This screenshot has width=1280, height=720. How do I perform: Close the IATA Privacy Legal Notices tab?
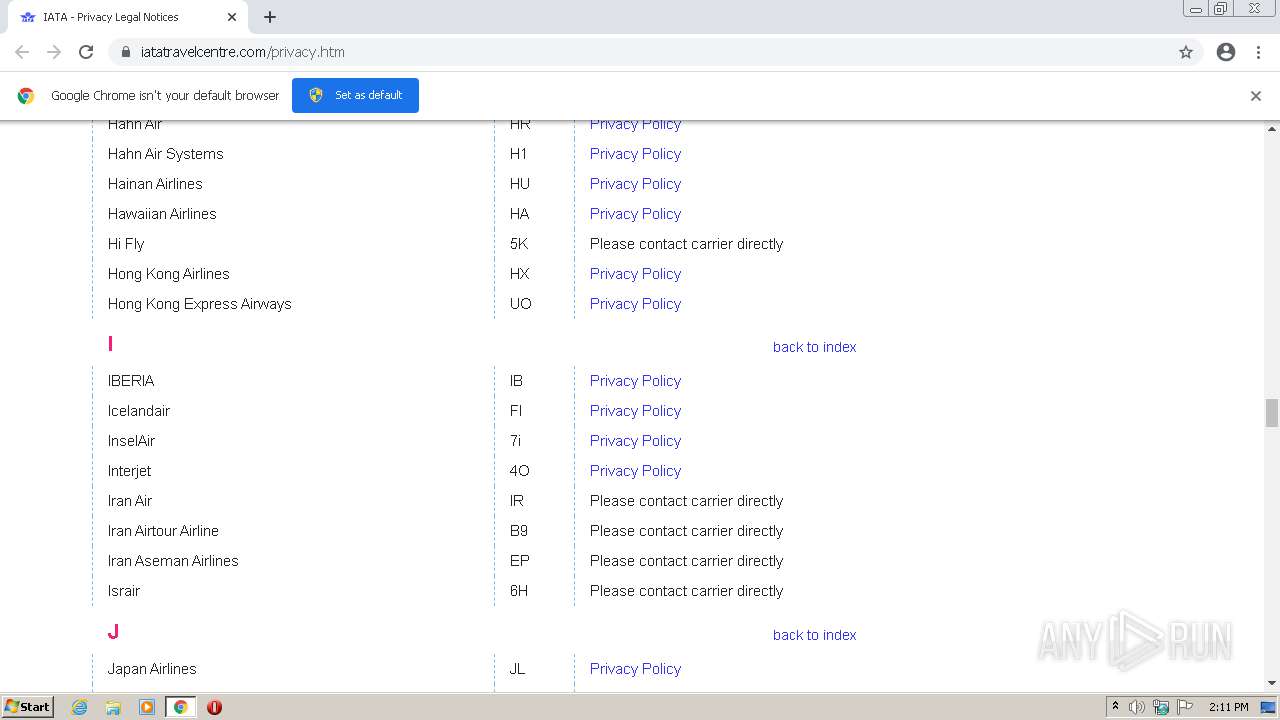click(232, 17)
